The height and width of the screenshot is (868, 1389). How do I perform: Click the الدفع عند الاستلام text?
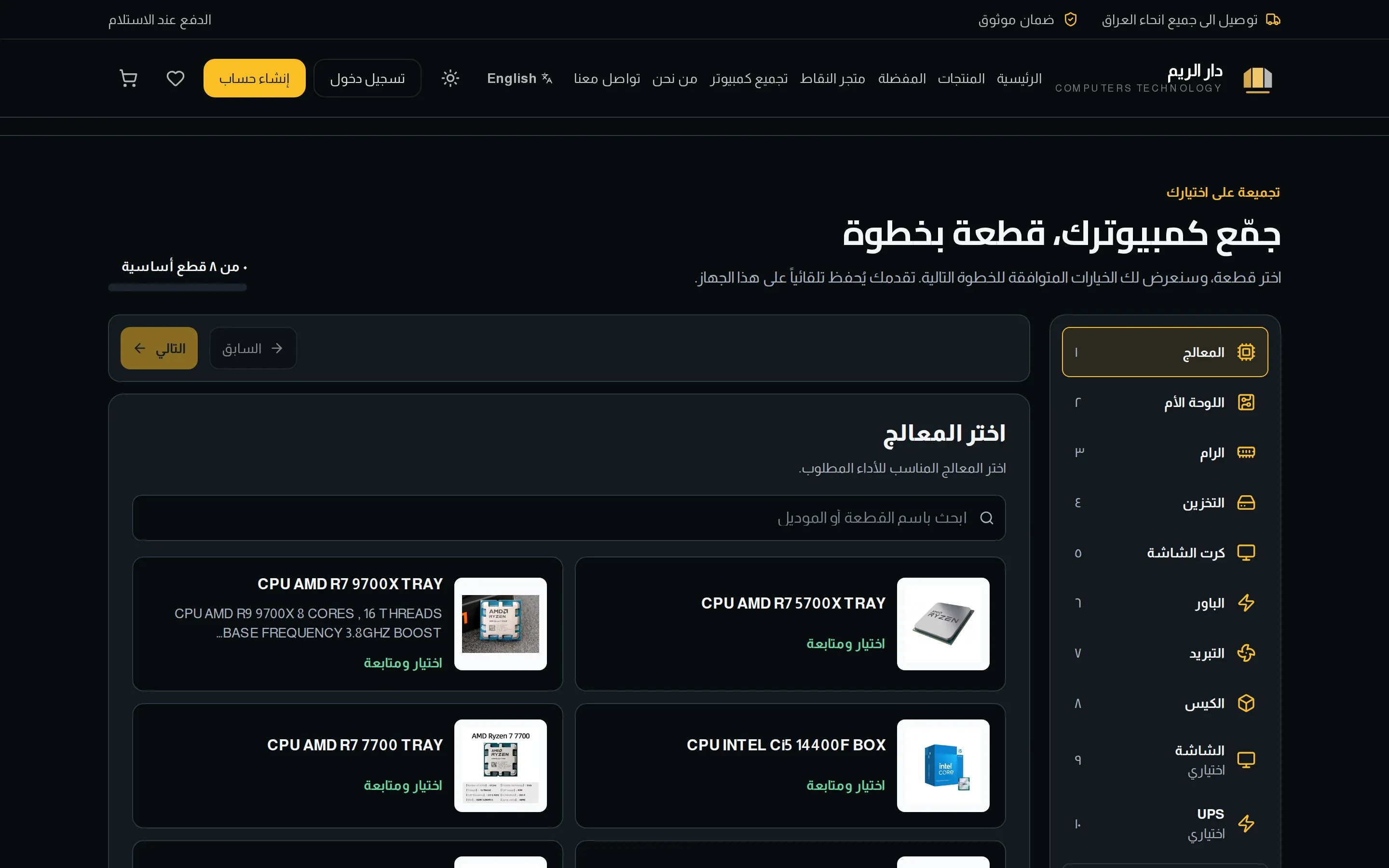160,19
